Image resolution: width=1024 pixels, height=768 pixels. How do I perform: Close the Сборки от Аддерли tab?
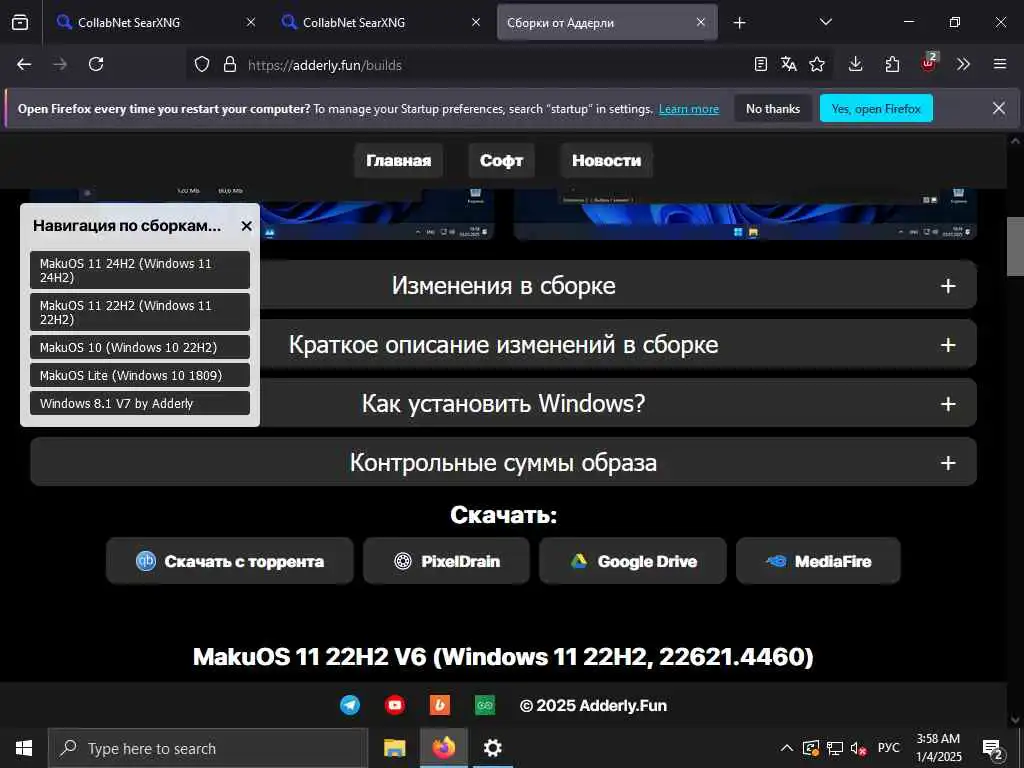click(701, 22)
